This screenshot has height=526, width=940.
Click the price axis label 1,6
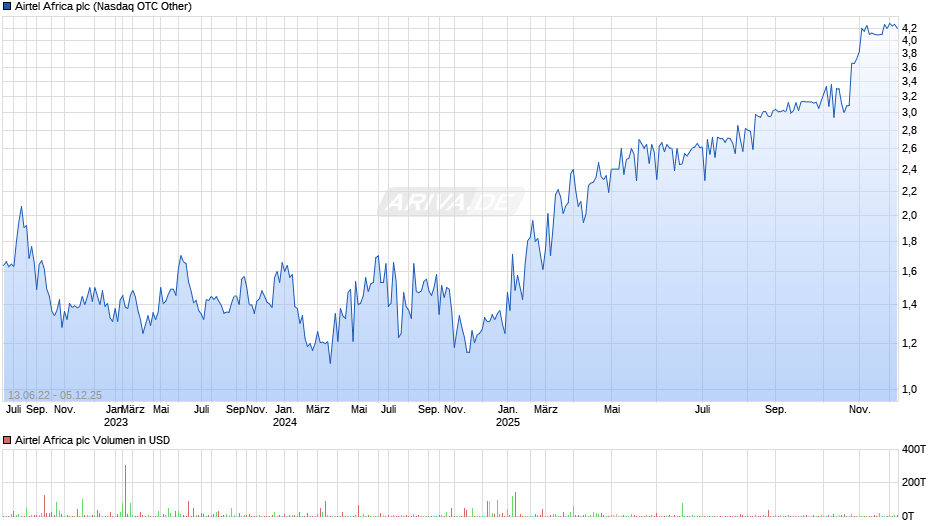pos(909,271)
